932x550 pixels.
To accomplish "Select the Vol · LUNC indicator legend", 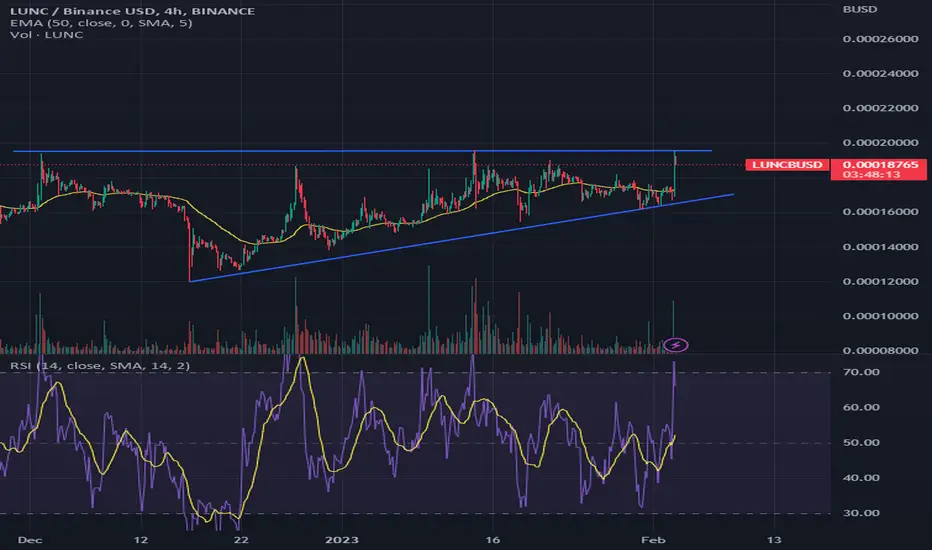I will point(46,34).
